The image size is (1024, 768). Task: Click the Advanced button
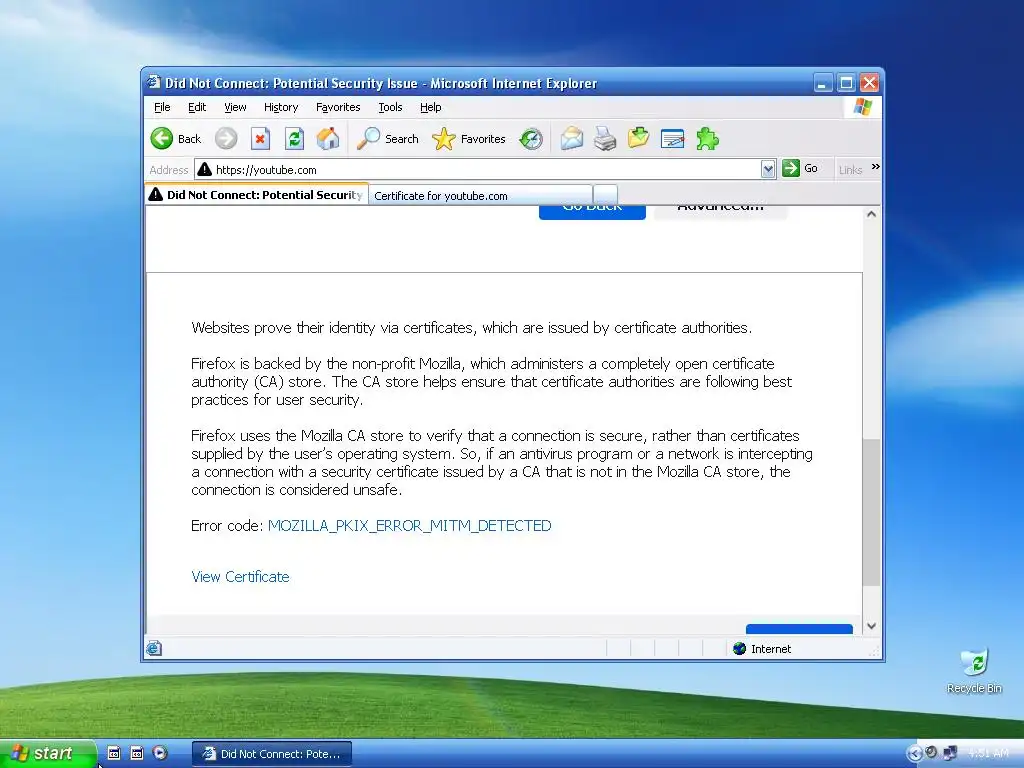(720, 212)
